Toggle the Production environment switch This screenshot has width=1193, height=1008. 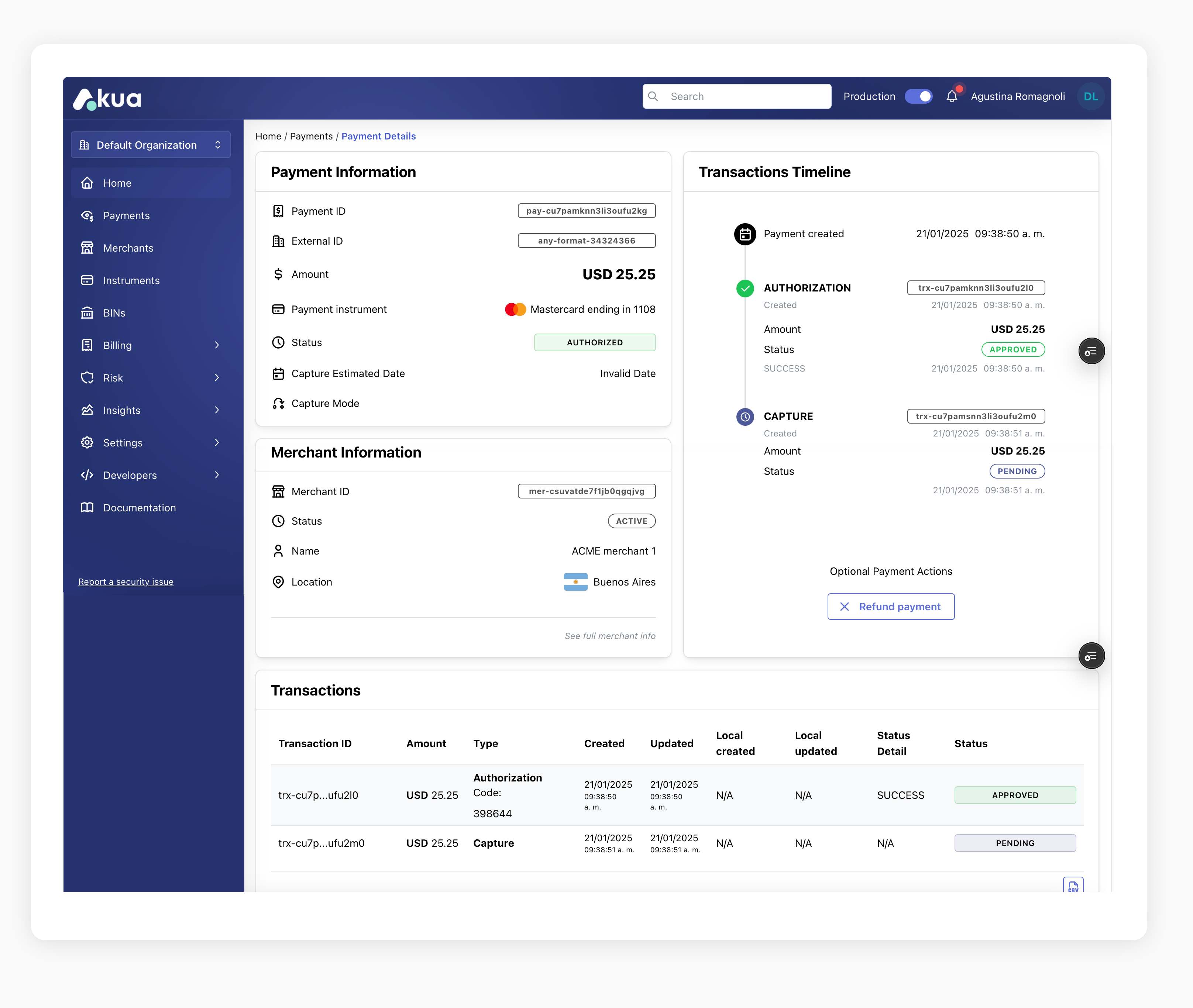pos(918,97)
